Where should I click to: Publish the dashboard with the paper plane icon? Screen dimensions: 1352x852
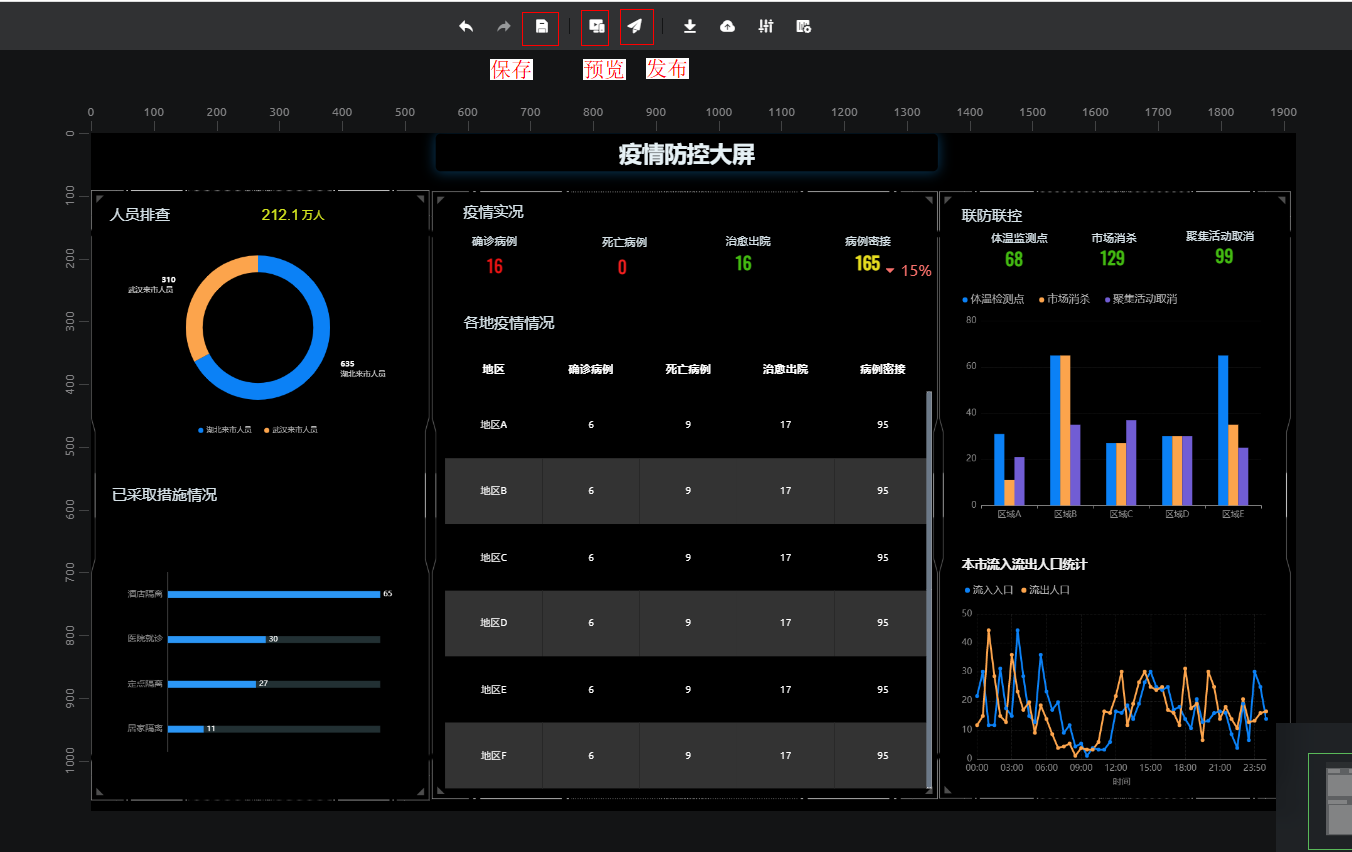[x=635, y=27]
